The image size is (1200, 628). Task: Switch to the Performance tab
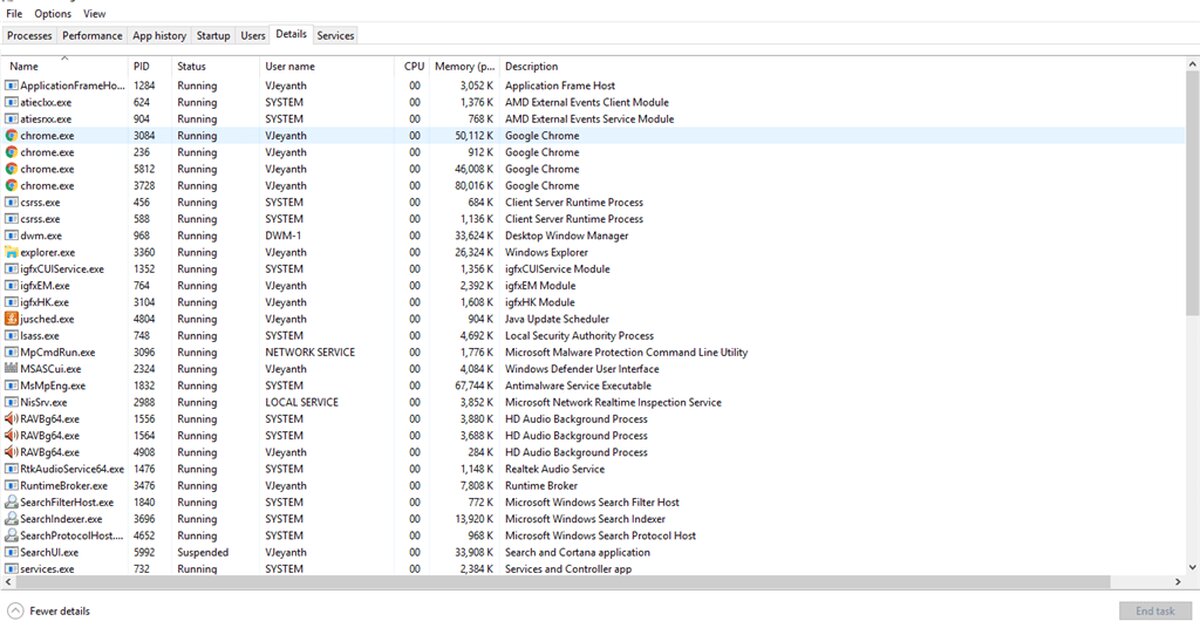(x=92, y=35)
